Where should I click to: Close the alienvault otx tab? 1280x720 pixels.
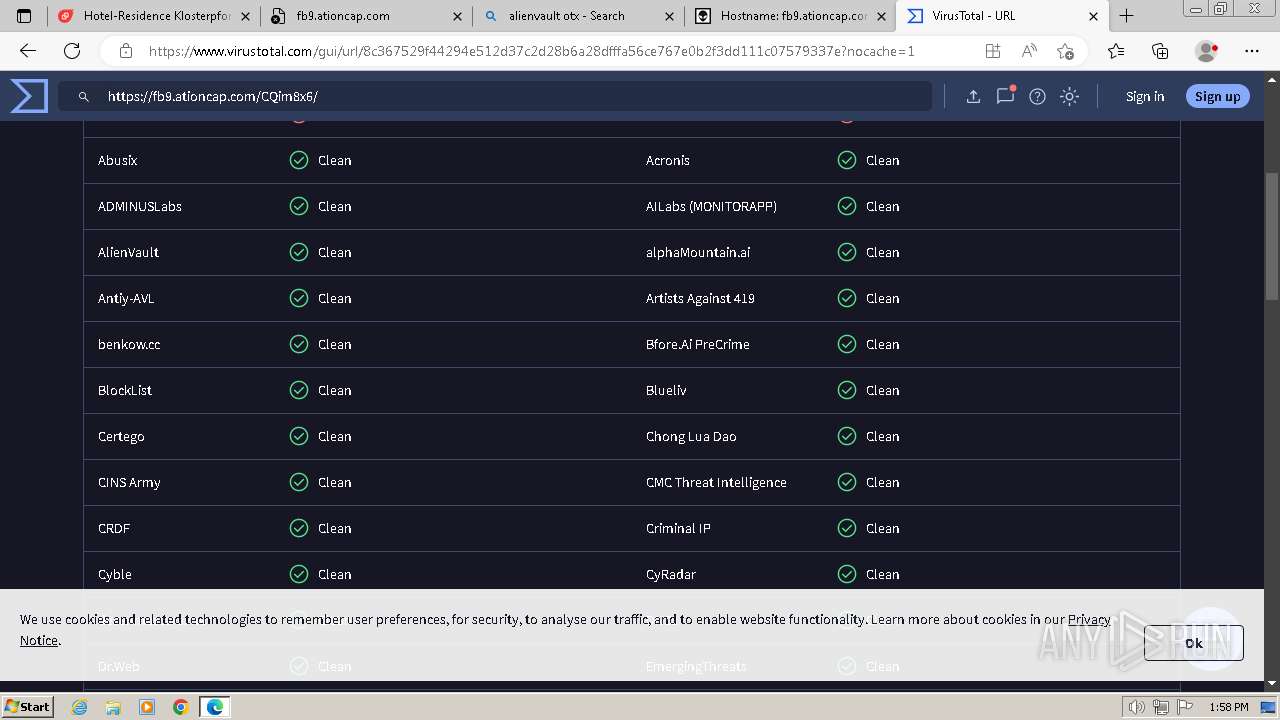669,16
